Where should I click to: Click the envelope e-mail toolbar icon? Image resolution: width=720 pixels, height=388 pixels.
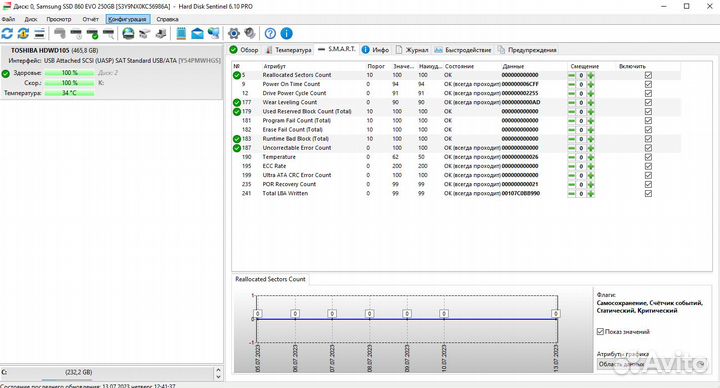coord(197,34)
